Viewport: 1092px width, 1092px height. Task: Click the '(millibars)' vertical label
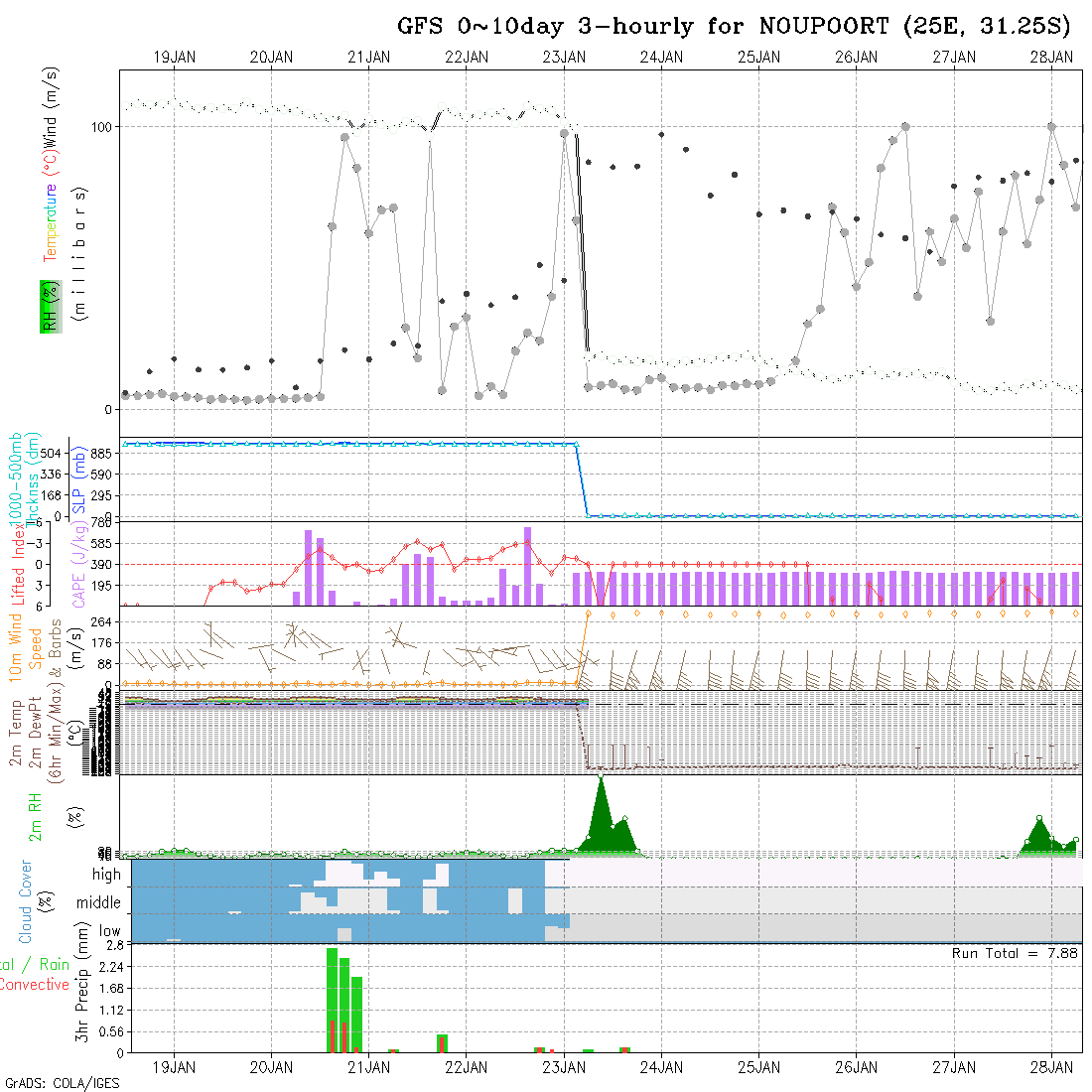pyautogui.click(x=80, y=254)
